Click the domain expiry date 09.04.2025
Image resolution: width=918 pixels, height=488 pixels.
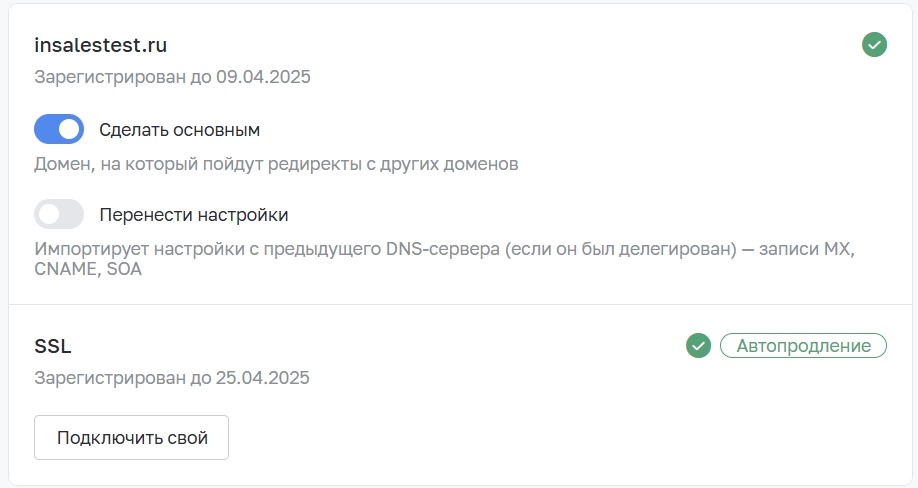263,77
